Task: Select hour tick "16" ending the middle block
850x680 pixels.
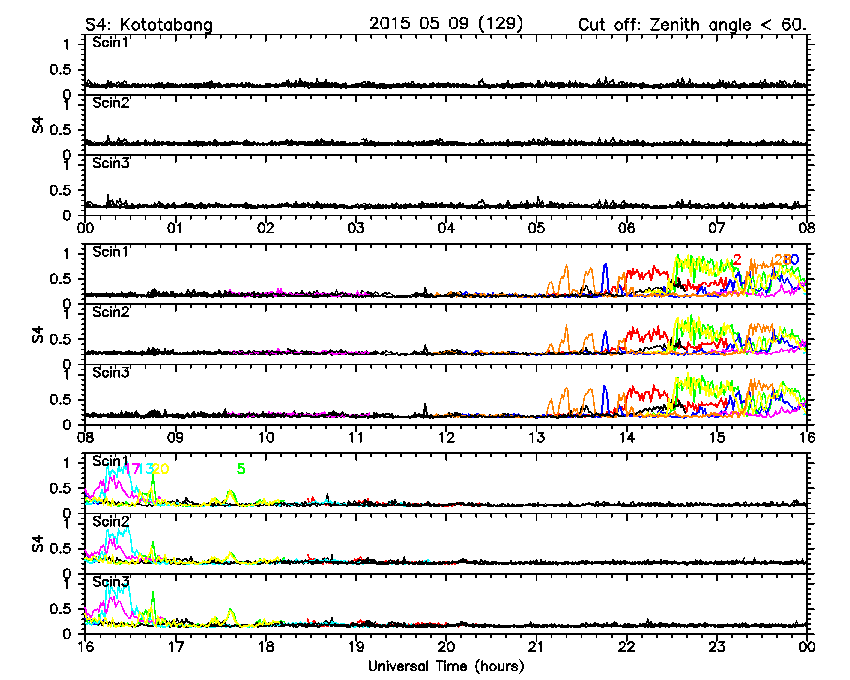Action: coord(807,437)
